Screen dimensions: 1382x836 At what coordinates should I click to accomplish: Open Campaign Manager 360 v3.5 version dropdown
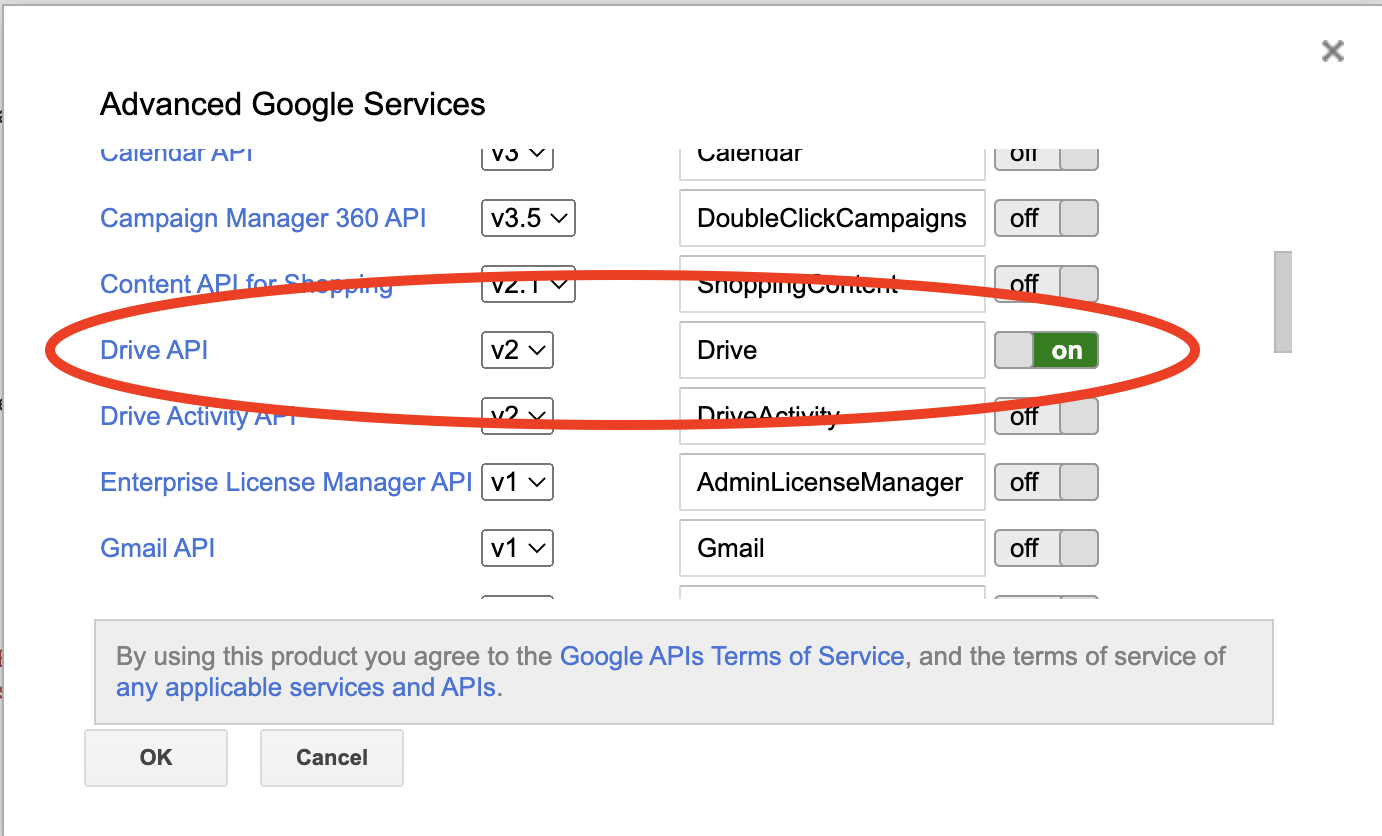pyautogui.click(x=528, y=218)
